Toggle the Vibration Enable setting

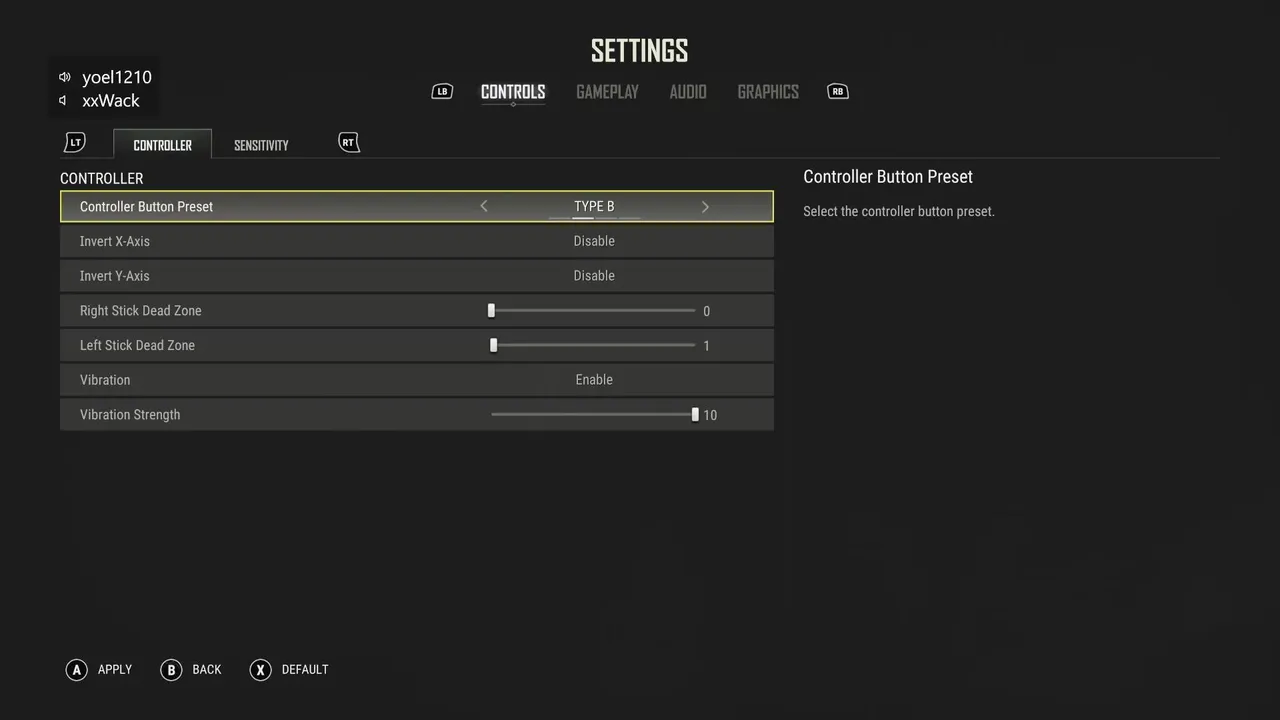(594, 380)
